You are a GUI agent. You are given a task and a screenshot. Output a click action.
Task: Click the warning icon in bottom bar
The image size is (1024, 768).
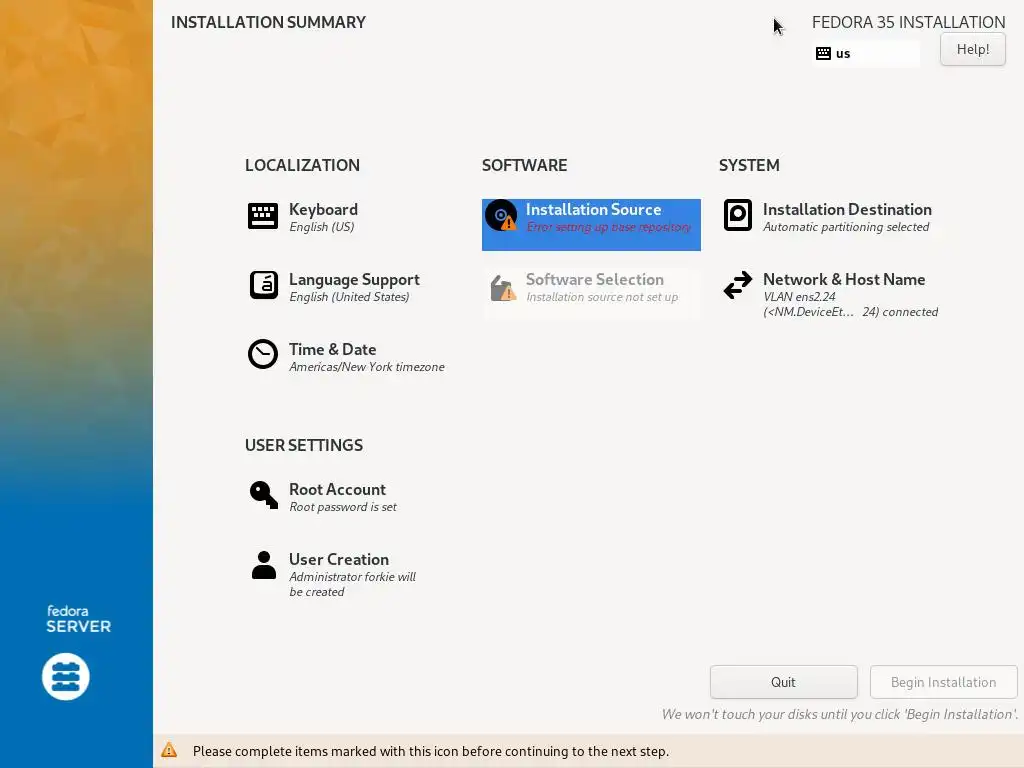point(169,750)
